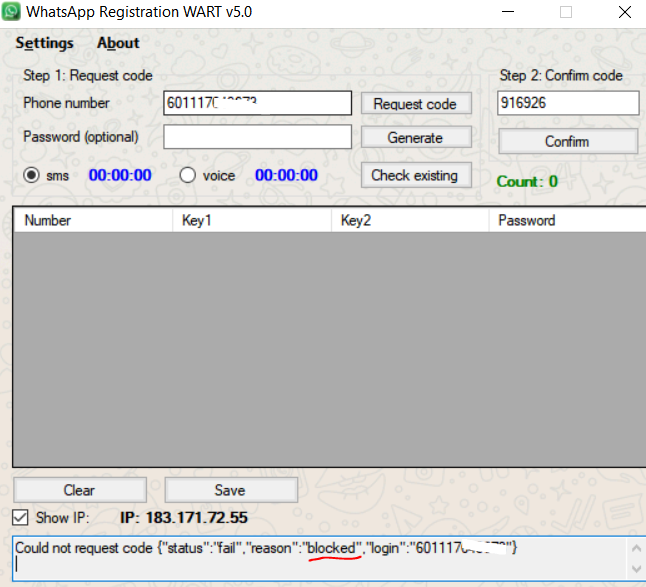
Task: Toggle the Show IP checkbox
Action: [20, 518]
